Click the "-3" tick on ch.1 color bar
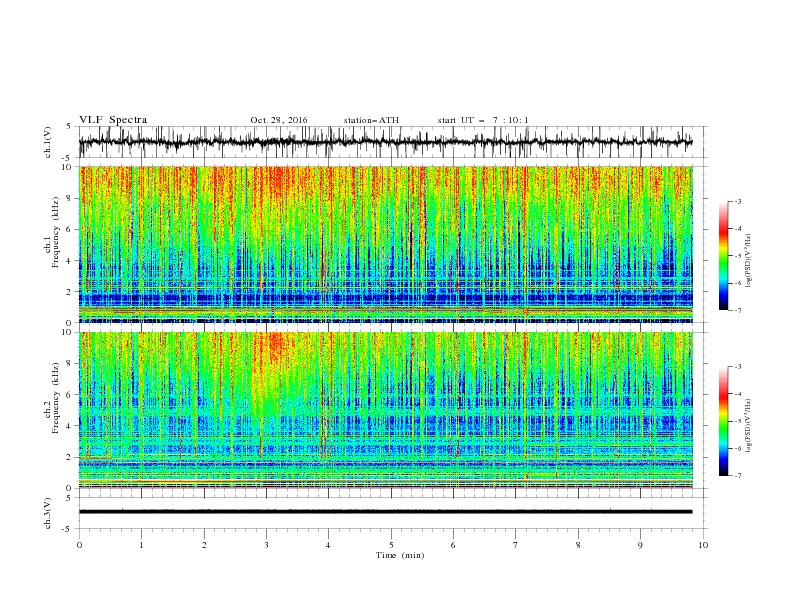 tap(737, 201)
